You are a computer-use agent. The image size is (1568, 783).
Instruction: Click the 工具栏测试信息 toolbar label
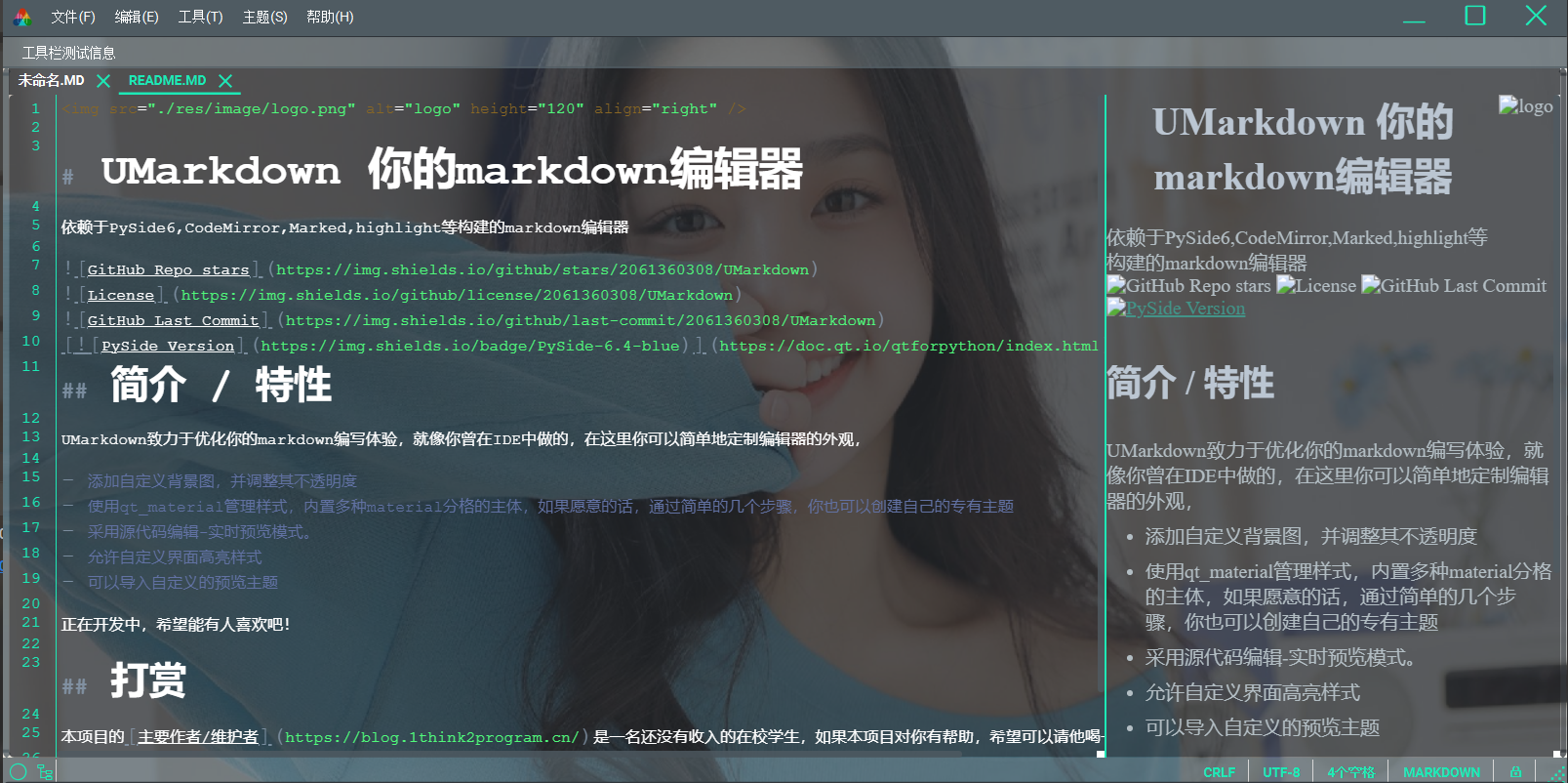[x=68, y=53]
